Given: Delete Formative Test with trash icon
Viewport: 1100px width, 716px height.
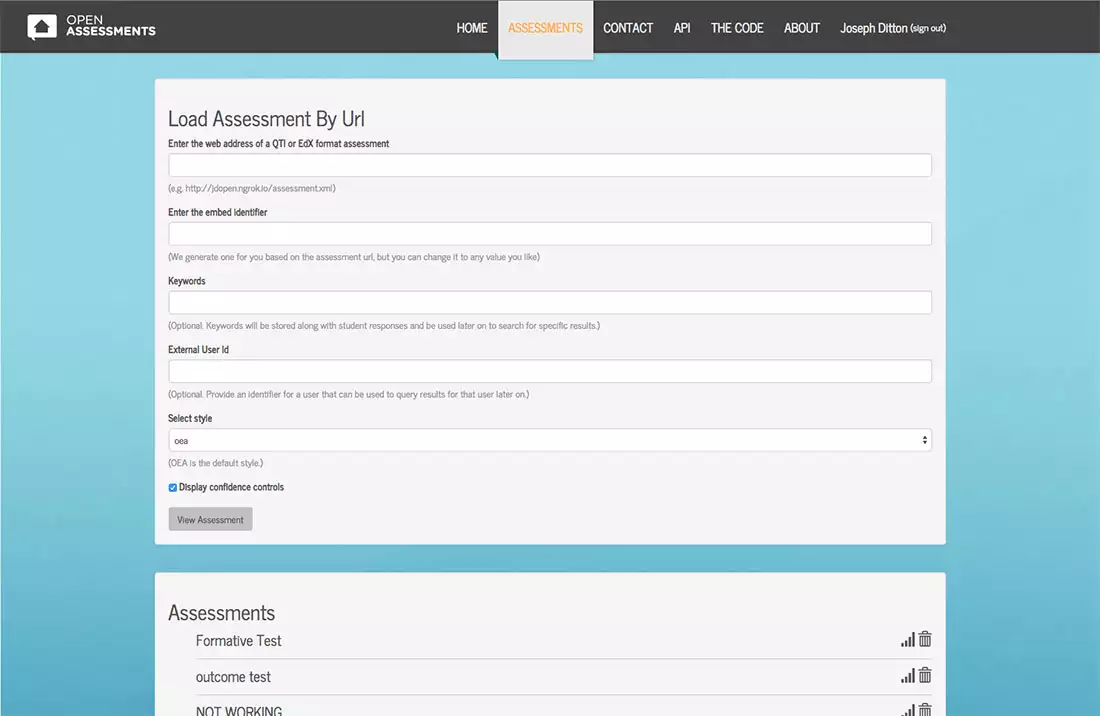Looking at the screenshot, I should [x=925, y=640].
